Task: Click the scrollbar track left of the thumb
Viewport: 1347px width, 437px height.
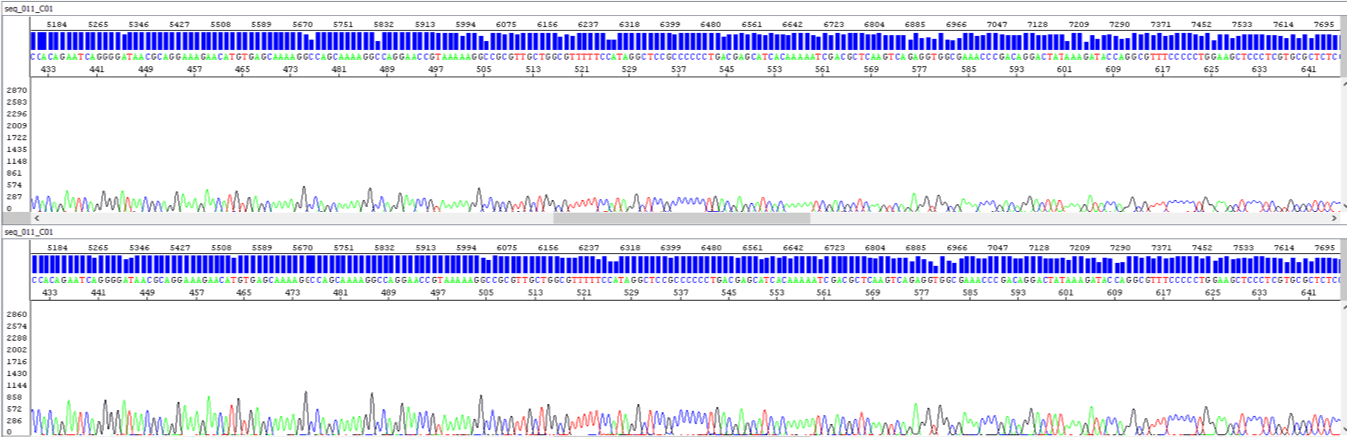Action: pyautogui.click(x=300, y=217)
